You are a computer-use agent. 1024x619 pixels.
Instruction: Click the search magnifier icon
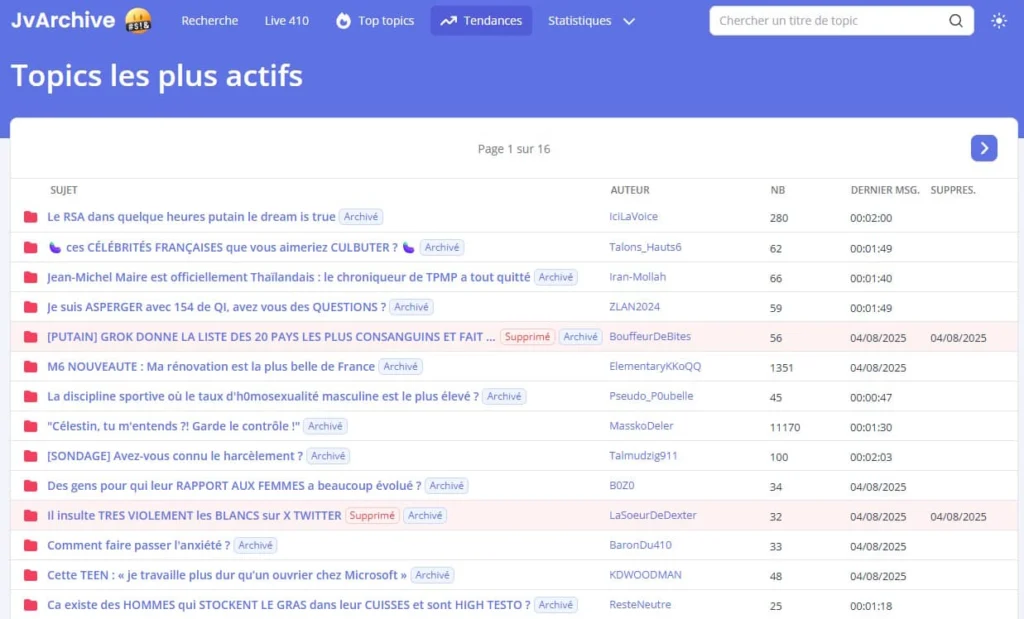tap(956, 21)
